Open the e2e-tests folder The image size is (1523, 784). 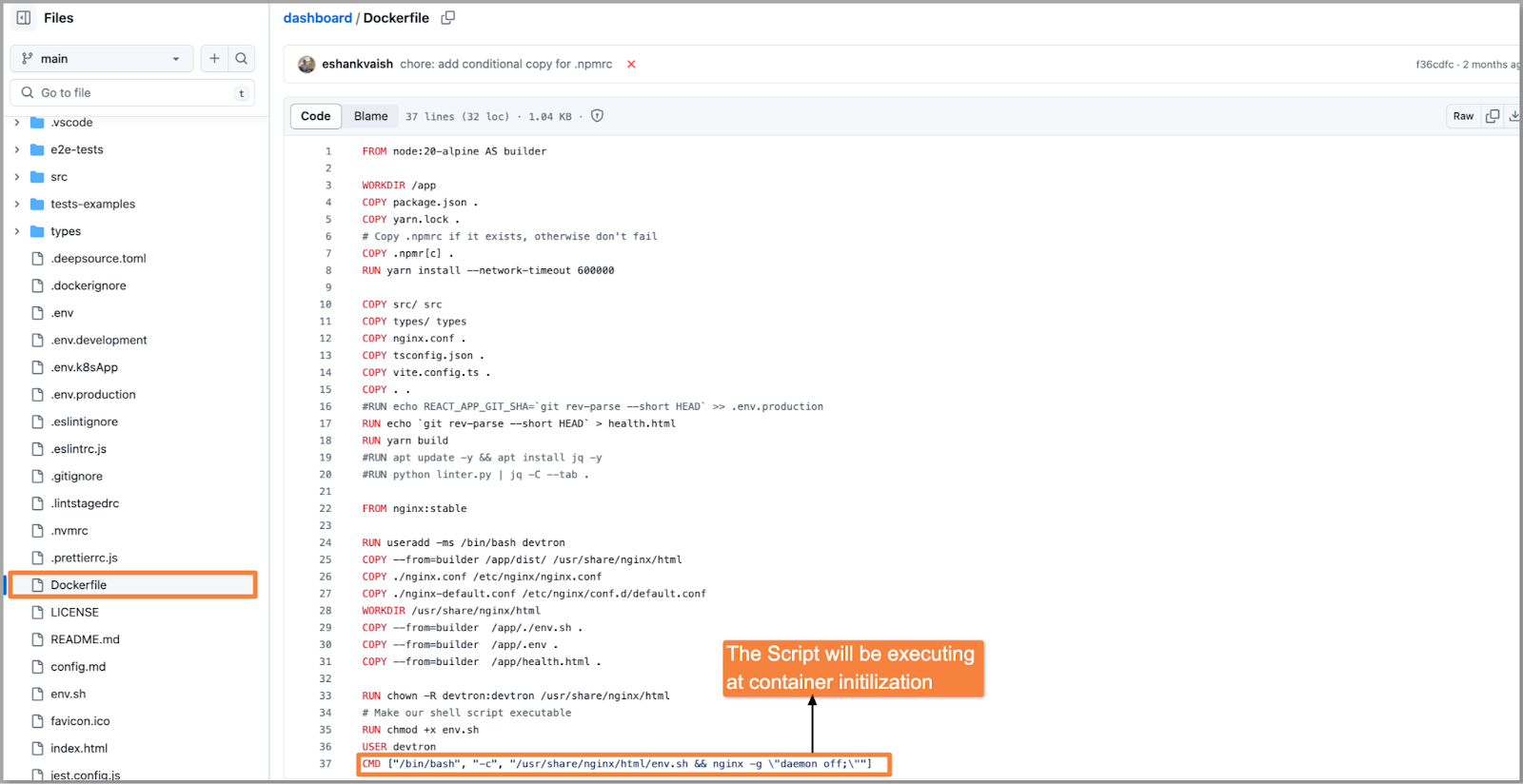77,150
